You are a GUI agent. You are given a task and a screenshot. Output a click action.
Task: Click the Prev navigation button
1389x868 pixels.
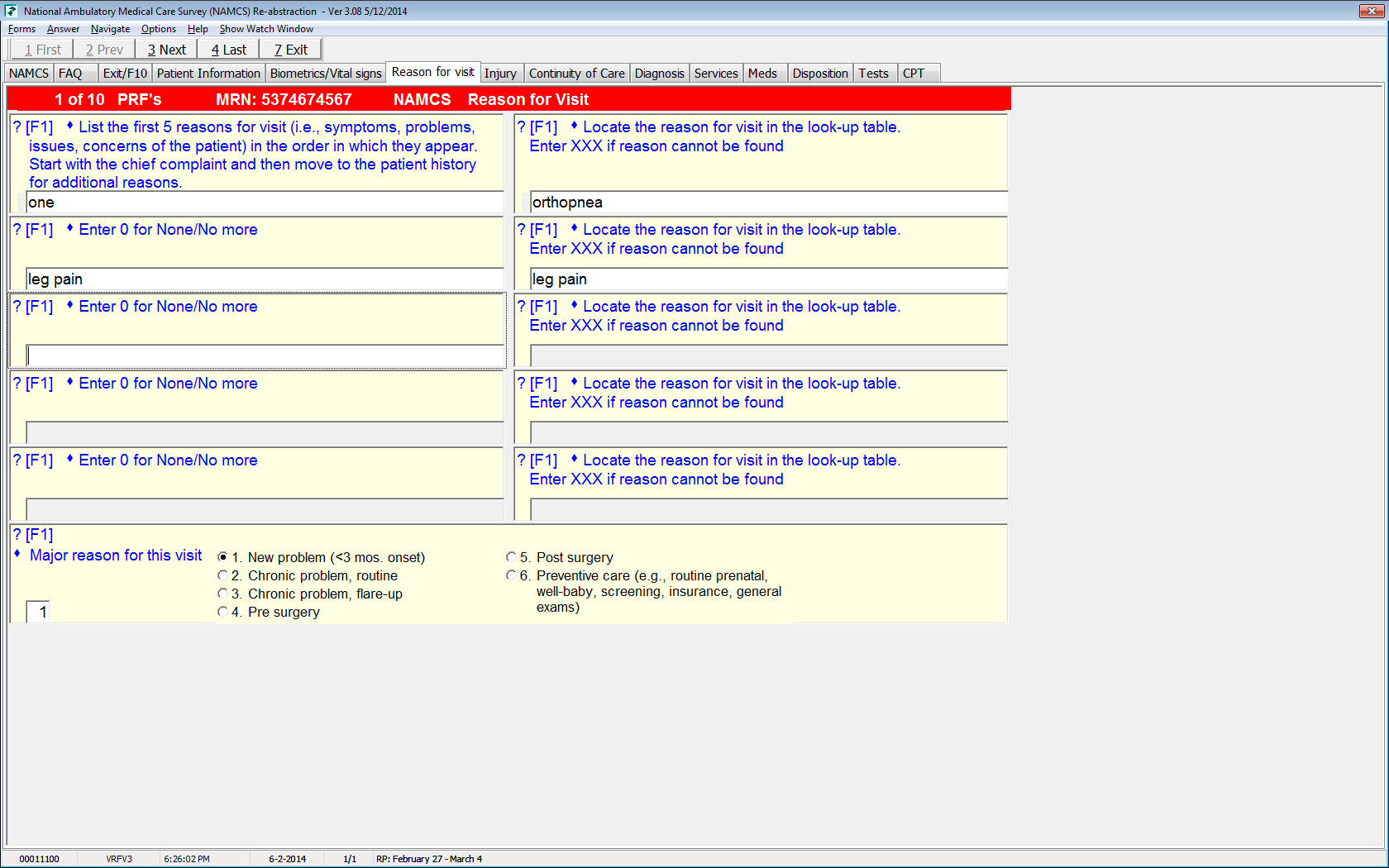click(x=104, y=50)
